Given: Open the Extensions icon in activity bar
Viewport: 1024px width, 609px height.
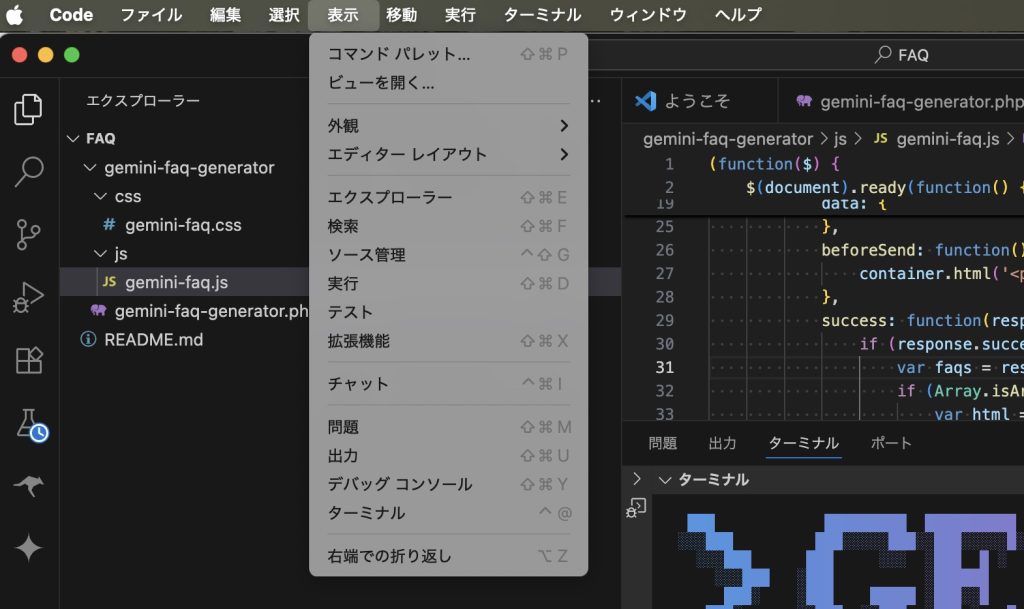Looking at the screenshot, I should click(28, 360).
